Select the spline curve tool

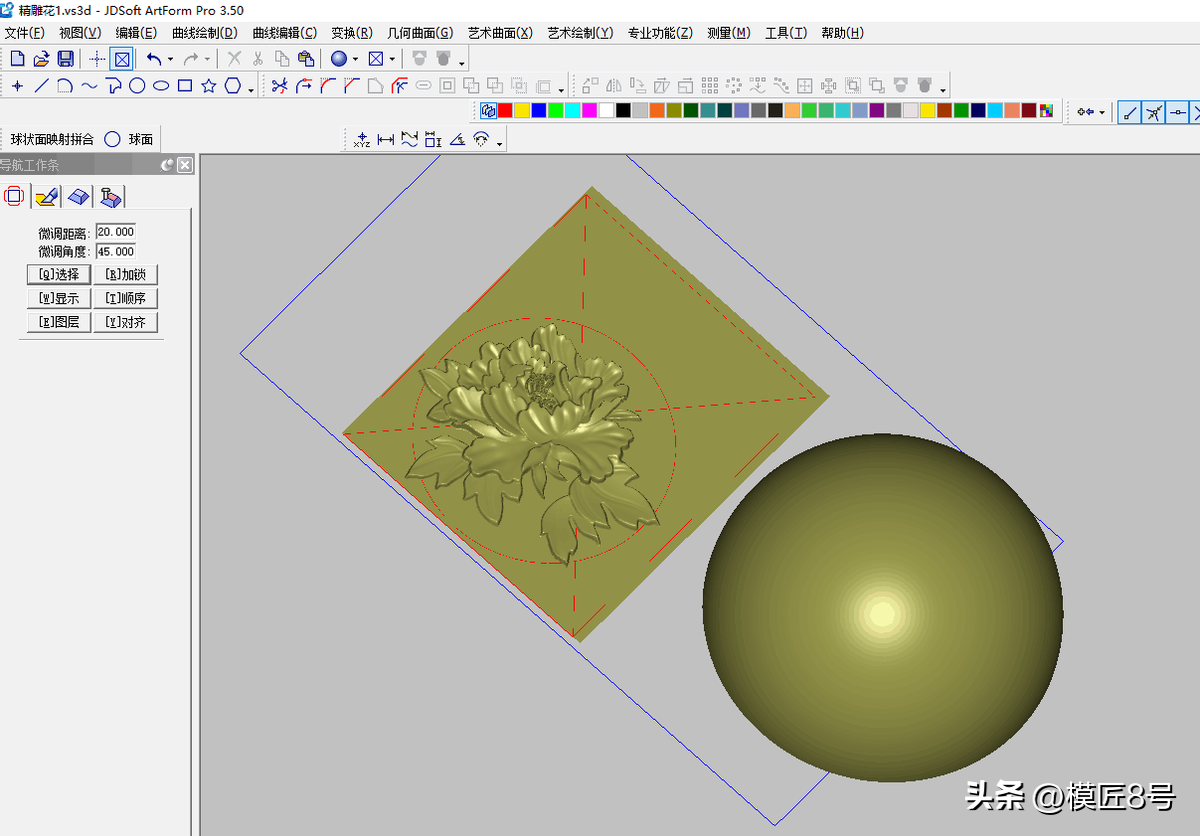89,86
